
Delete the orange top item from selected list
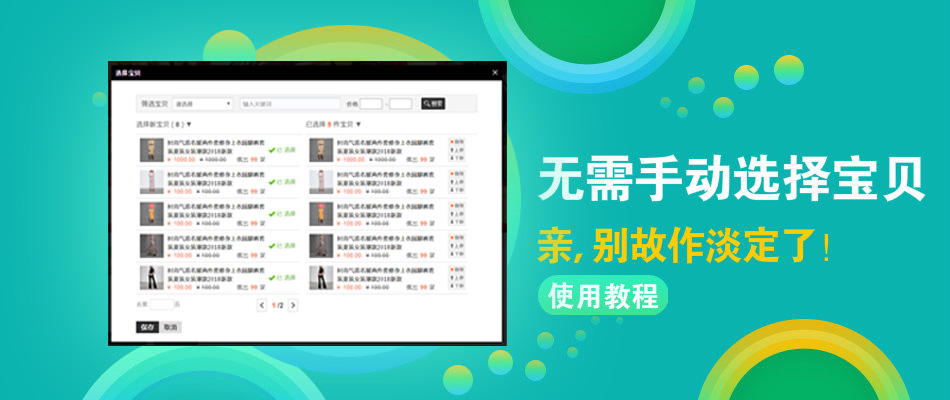[x=457, y=206]
